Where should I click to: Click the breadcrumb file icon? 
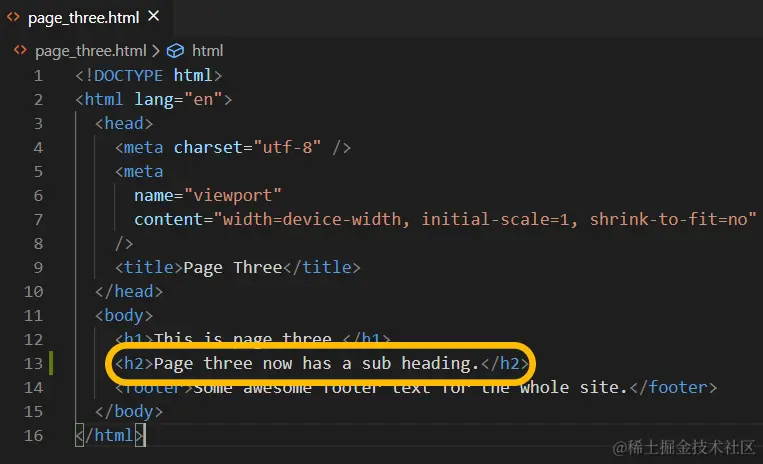tap(20, 50)
